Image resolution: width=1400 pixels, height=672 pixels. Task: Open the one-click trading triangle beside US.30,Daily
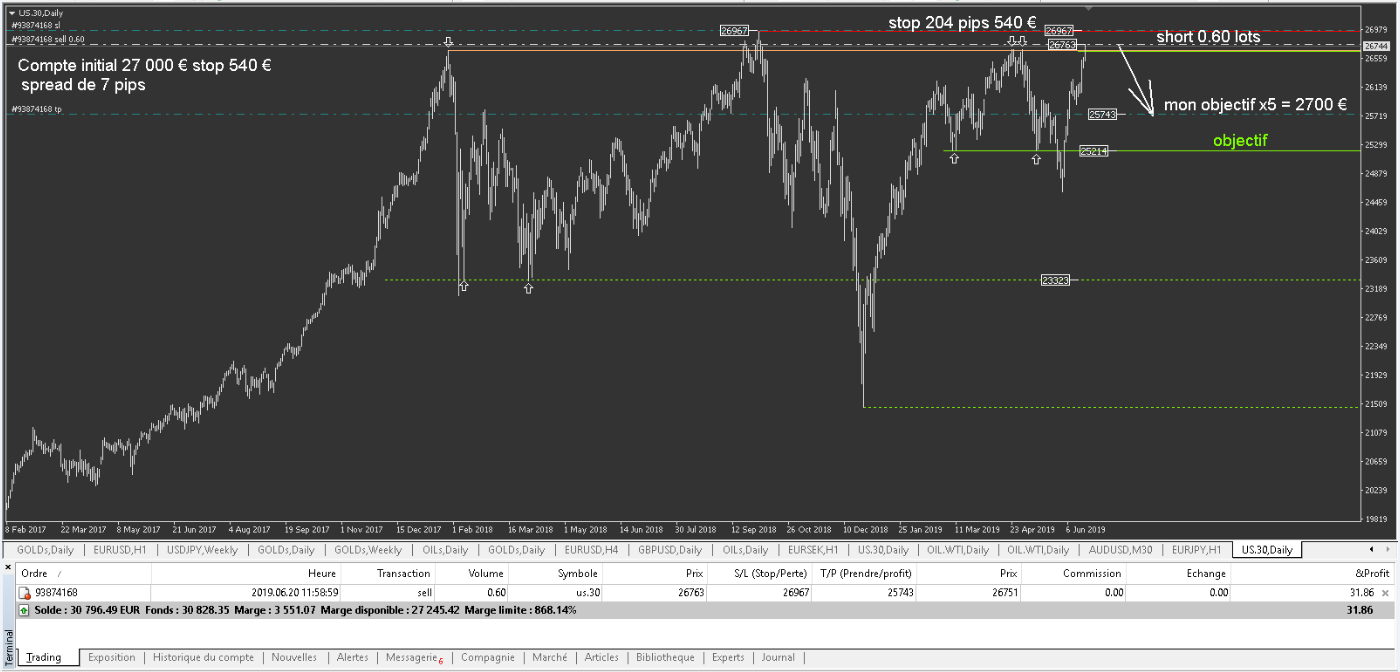coord(11,13)
